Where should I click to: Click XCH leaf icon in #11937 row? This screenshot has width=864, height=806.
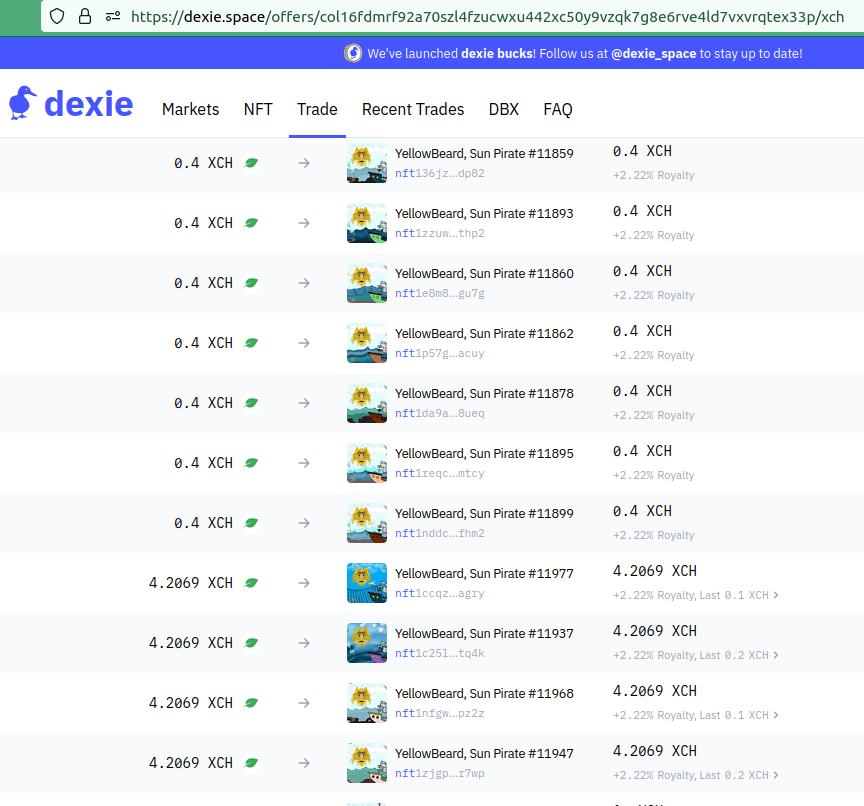click(x=251, y=643)
